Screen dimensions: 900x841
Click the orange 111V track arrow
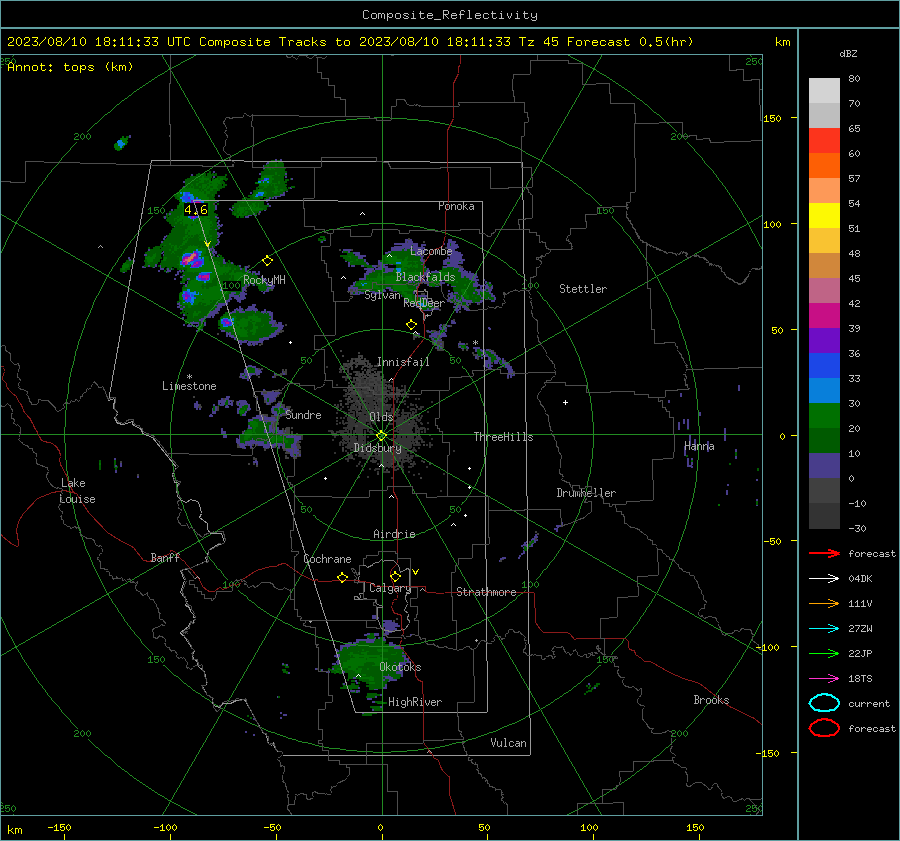tap(824, 603)
